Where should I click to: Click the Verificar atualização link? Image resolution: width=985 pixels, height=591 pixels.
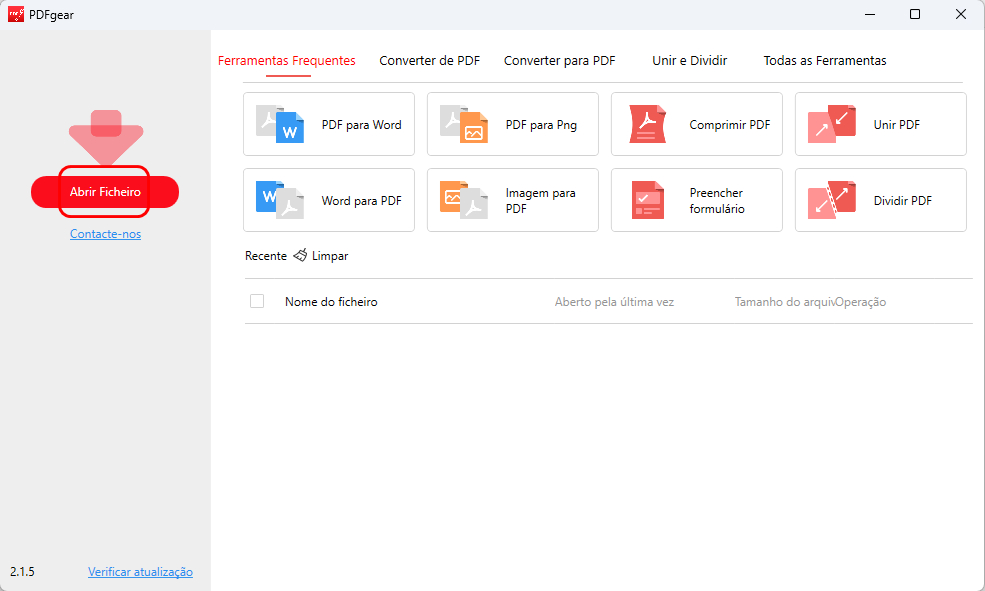(140, 572)
